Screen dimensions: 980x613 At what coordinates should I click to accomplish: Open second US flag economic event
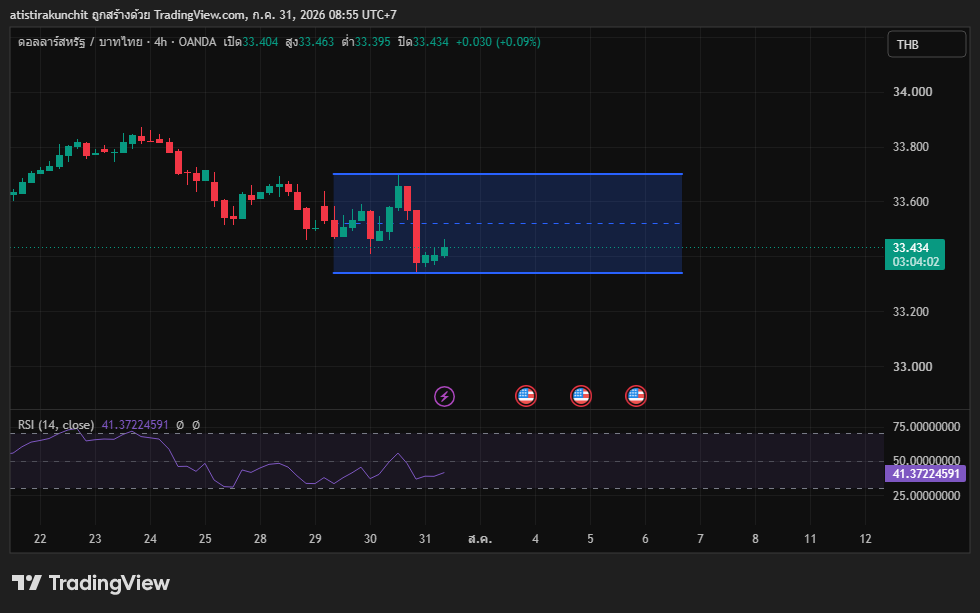coord(581,396)
